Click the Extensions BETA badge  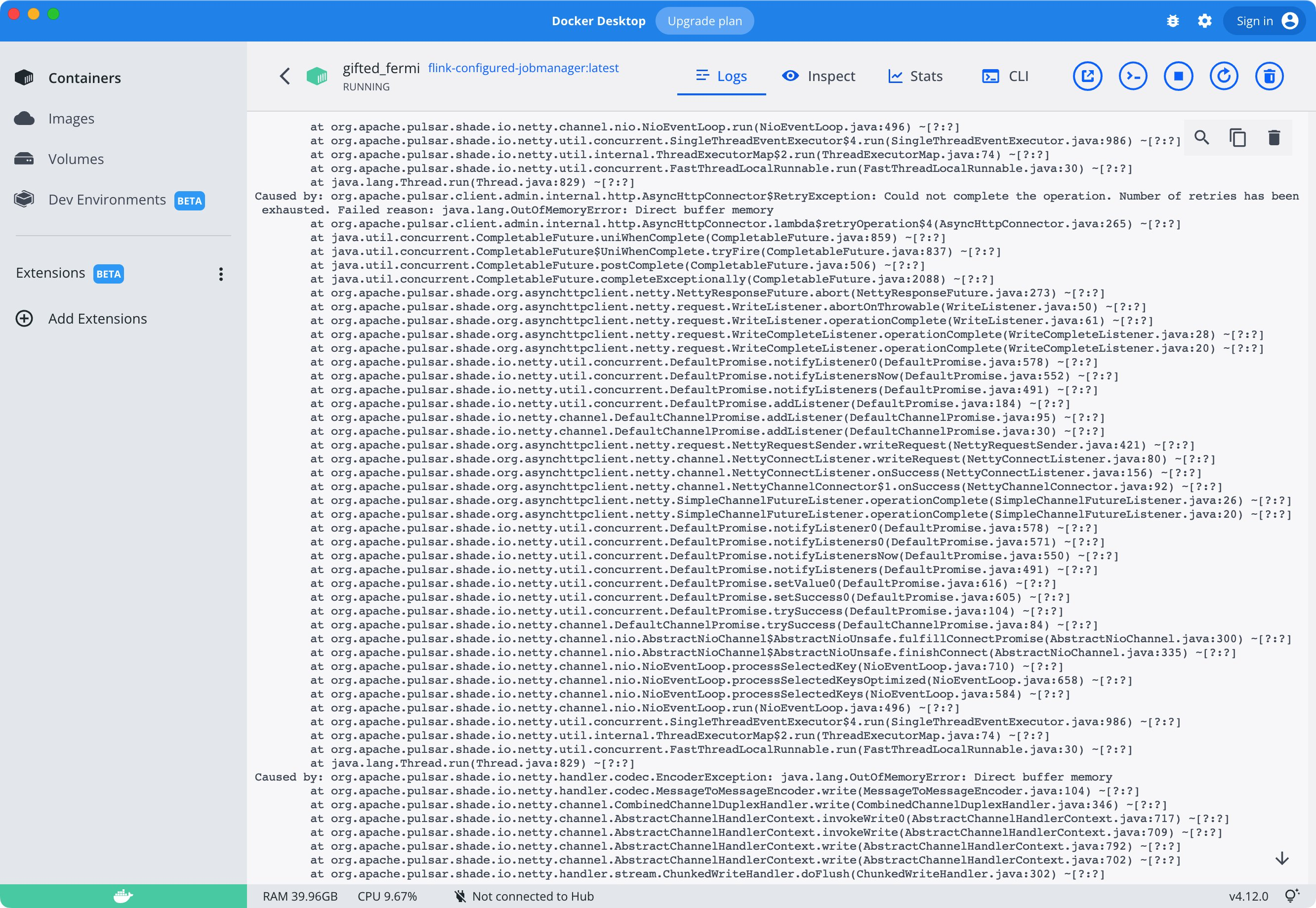[x=108, y=274]
